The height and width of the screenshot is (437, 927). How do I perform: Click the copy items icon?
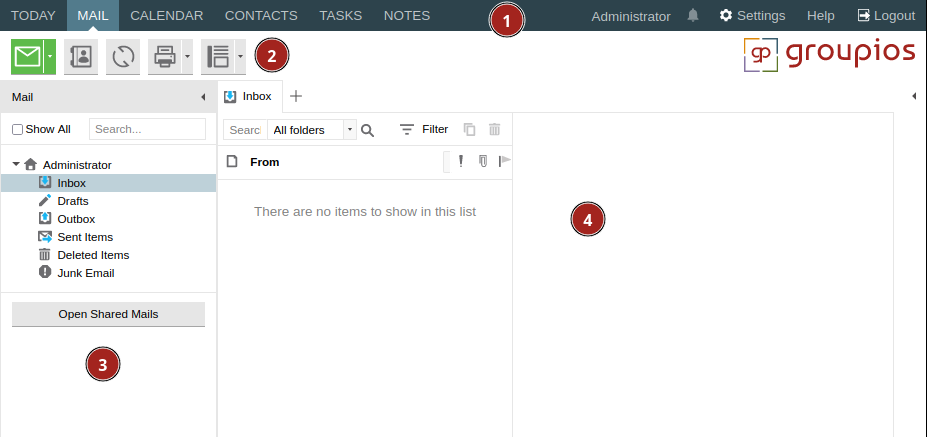coord(469,130)
